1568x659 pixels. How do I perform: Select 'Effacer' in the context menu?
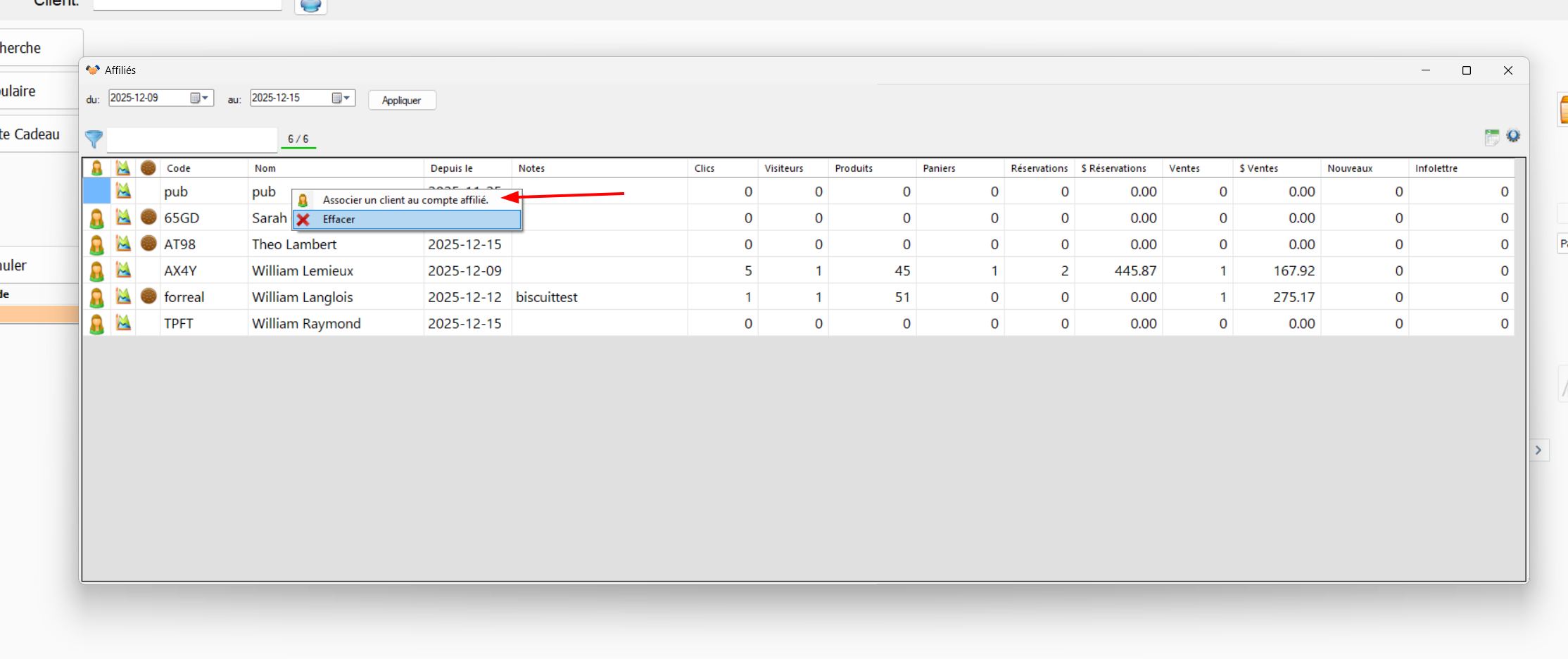(x=339, y=220)
